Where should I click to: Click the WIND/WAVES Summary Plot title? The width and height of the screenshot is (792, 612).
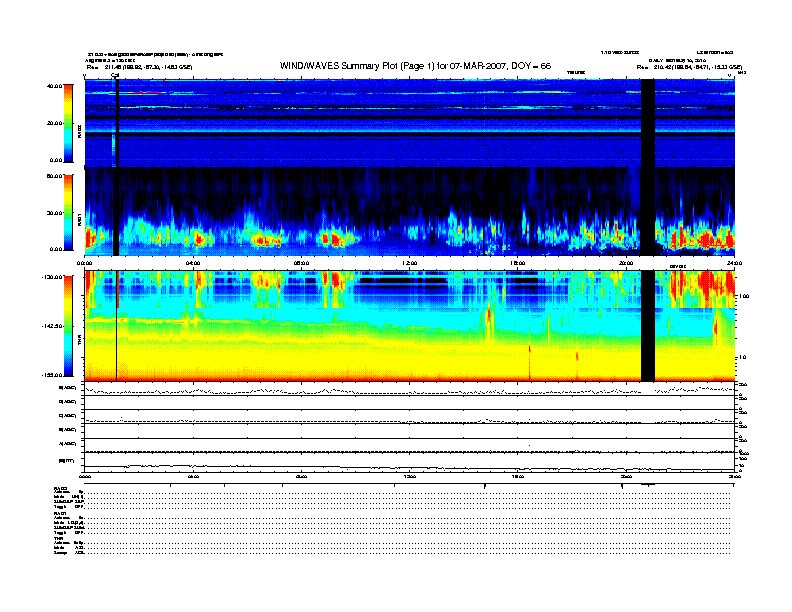tap(415, 66)
